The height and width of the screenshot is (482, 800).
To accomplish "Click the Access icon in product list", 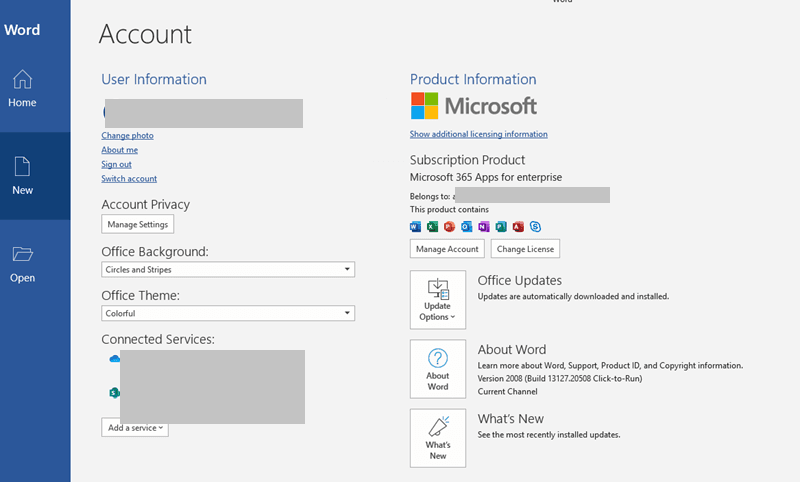I will click(518, 226).
